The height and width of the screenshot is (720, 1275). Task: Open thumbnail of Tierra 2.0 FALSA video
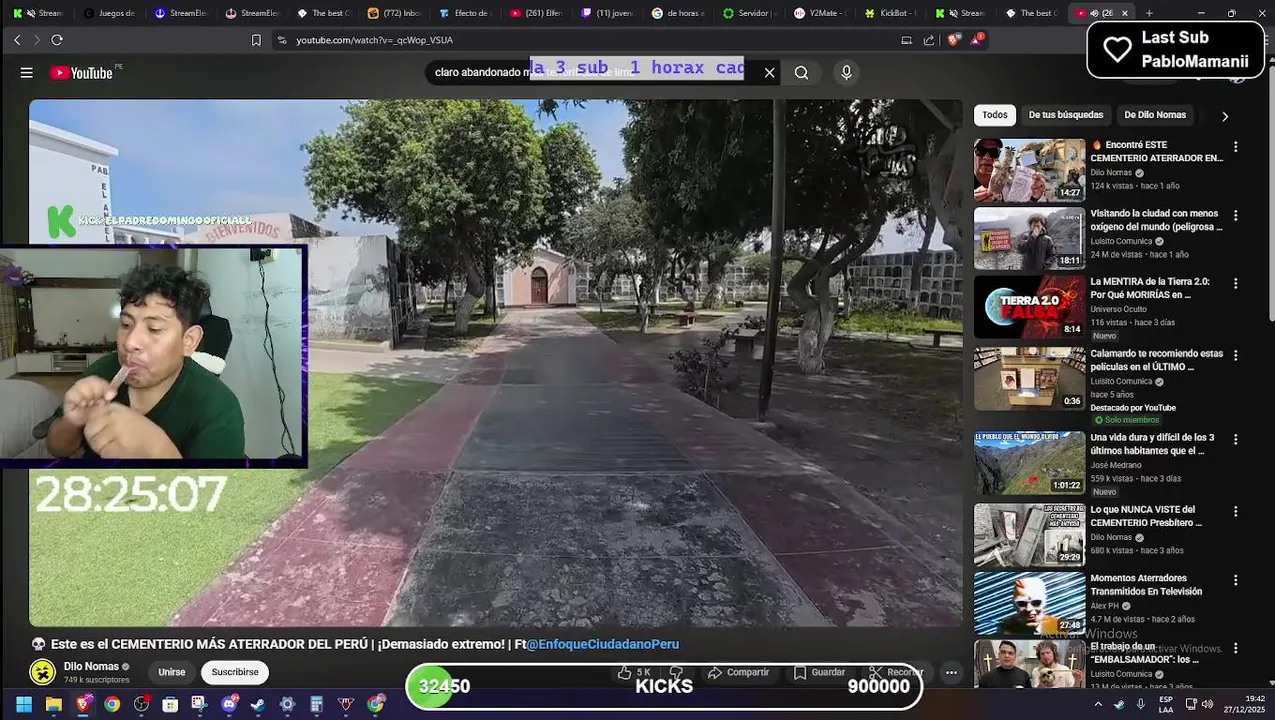[x=1029, y=307]
